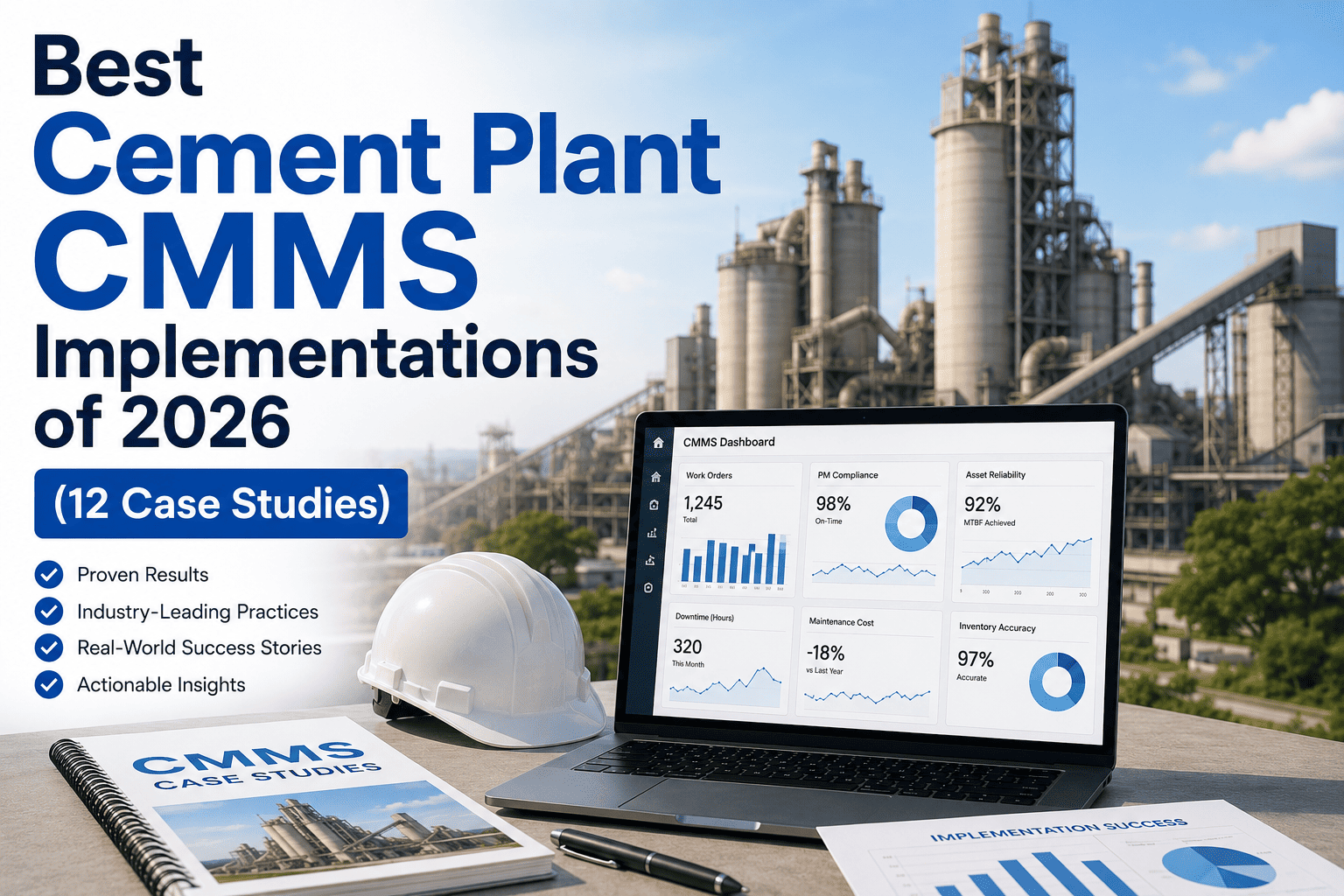1344x896 pixels.
Task: Click the Real-World Success Stories text
Action: (x=199, y=647)
